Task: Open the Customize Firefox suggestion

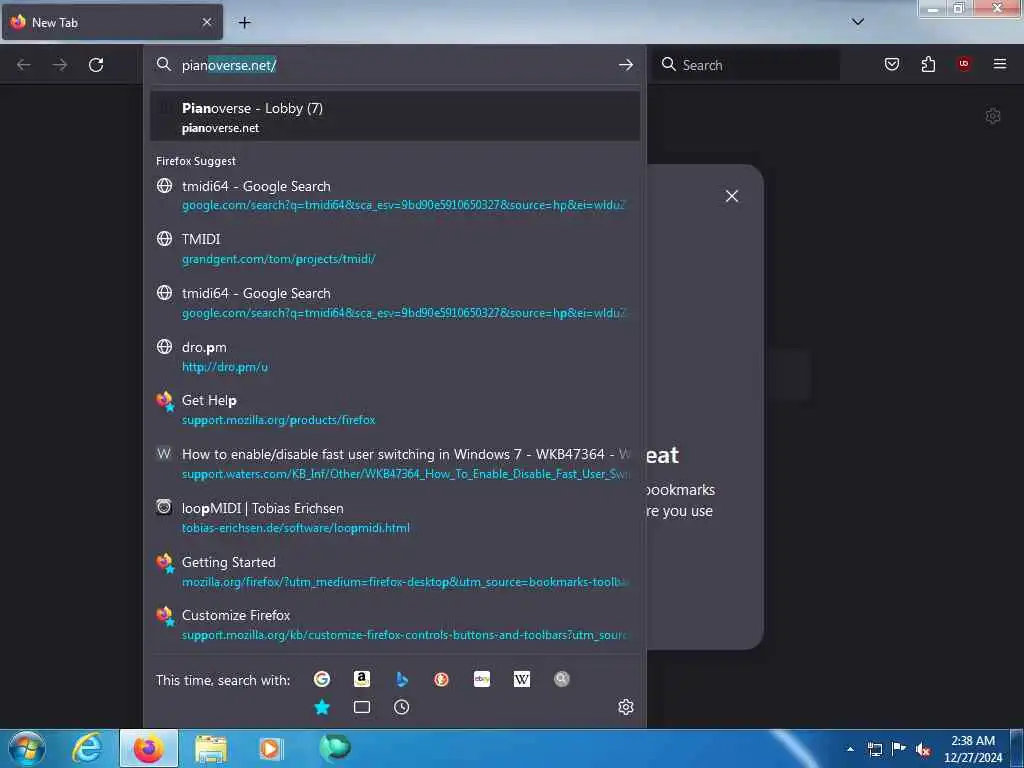Action: click(394, 624)
